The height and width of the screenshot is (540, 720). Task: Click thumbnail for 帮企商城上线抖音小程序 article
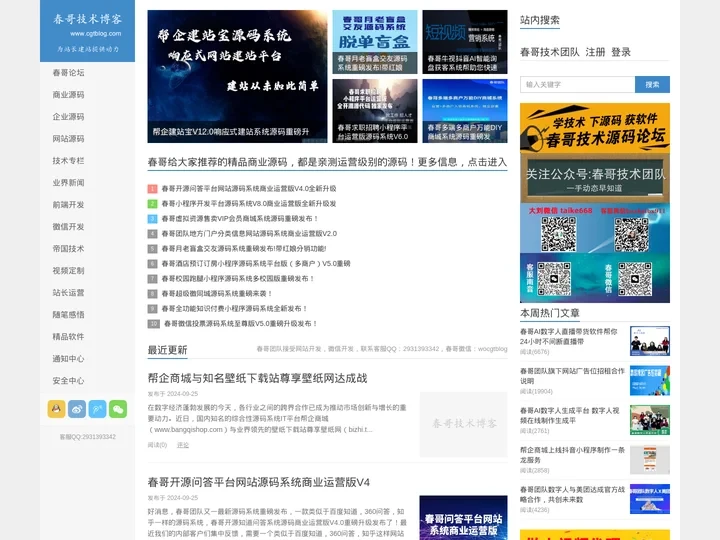[650, 459]
